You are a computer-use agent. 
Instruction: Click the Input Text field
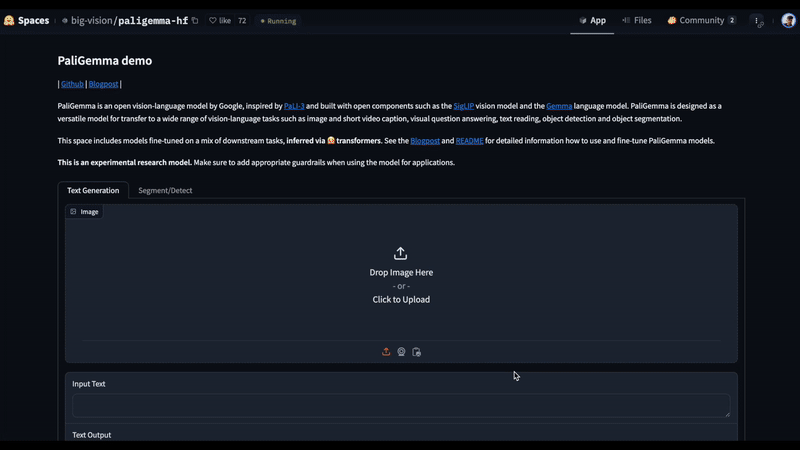pyautogui.click(x=401, y=406)
